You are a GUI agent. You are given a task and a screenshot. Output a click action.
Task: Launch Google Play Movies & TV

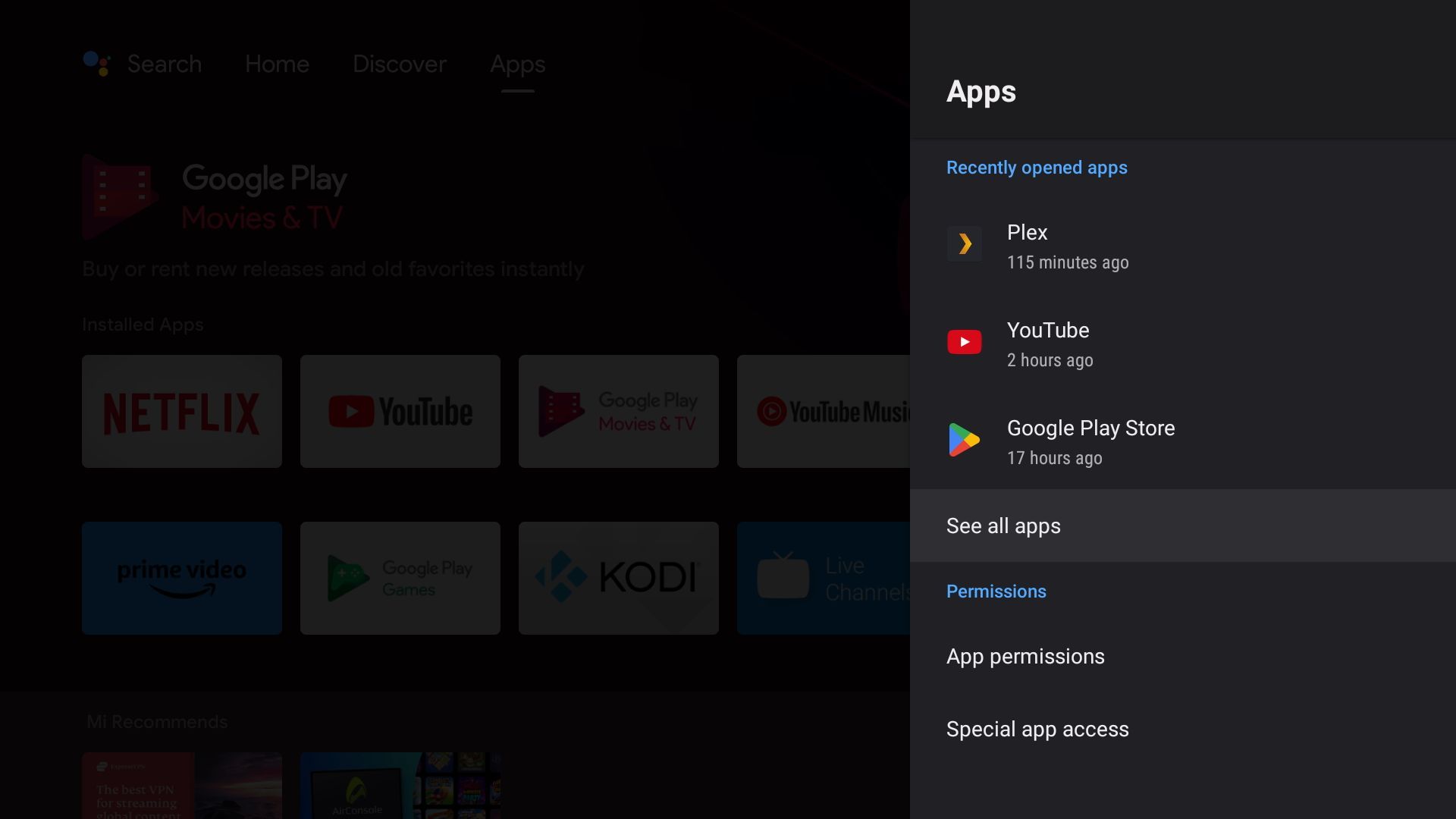pyautogui.click(x=617, y=410)
